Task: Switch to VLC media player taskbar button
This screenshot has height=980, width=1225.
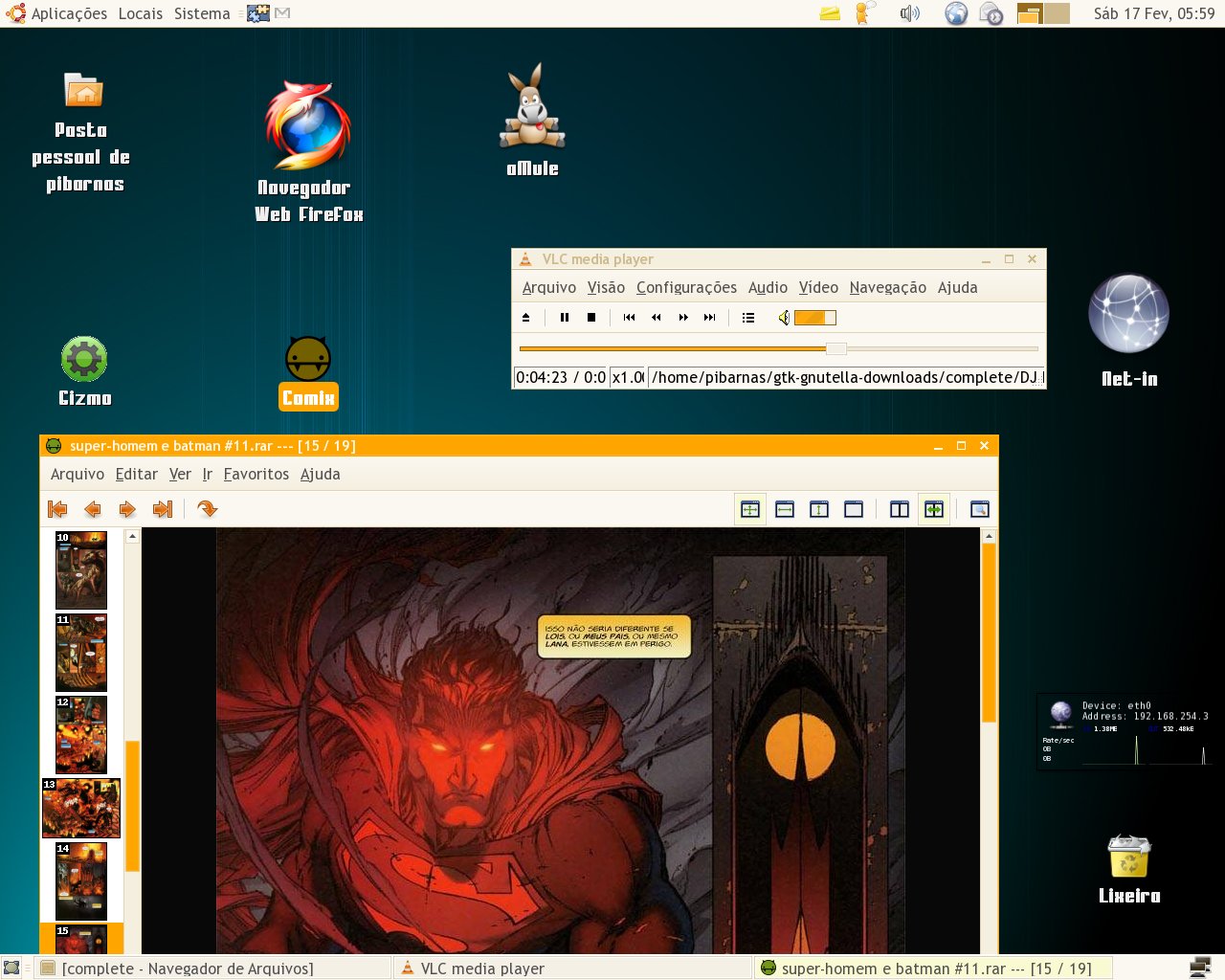Action: 572,968
